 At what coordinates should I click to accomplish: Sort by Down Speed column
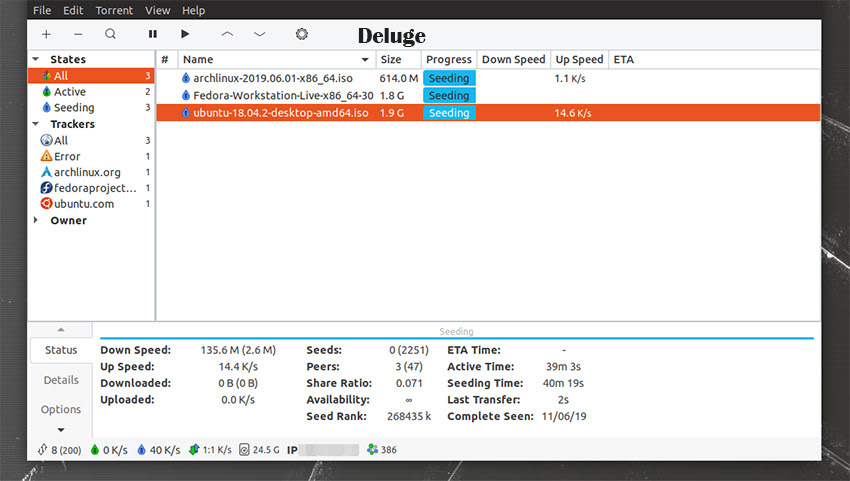pos(513,60)
